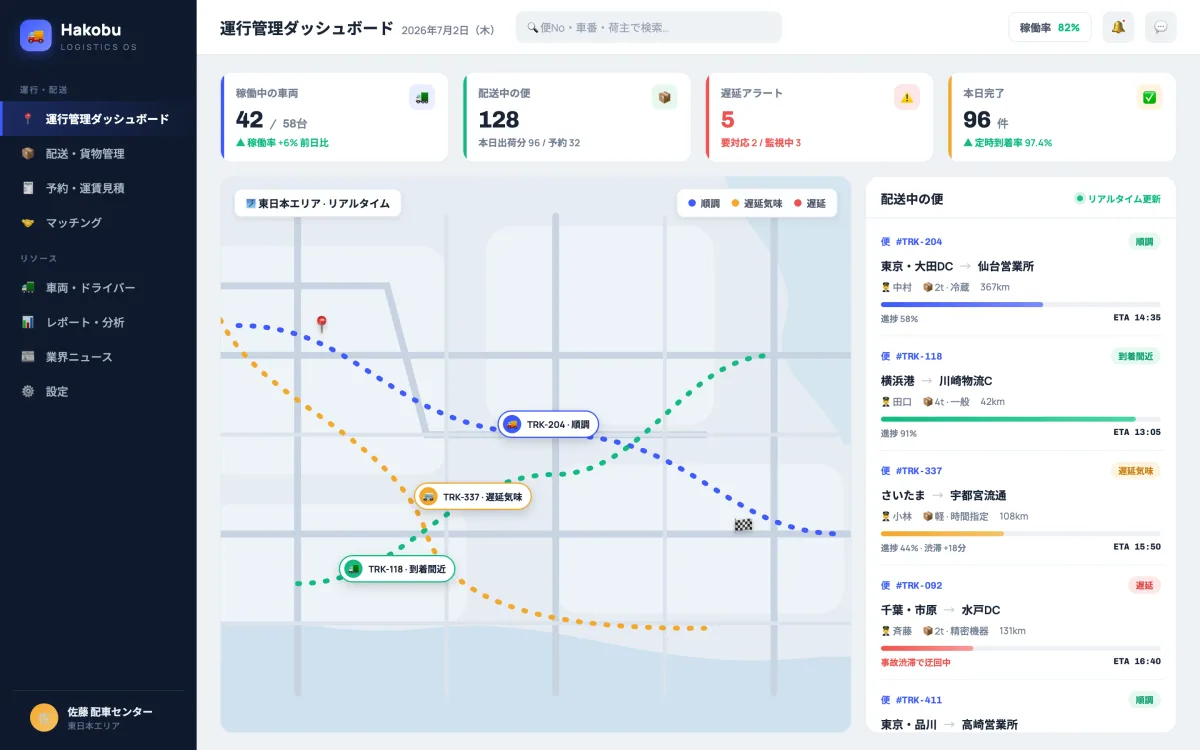1200x750 pixels.
Task: Click the gear icon beside 設定
Action: click(28, 391)
